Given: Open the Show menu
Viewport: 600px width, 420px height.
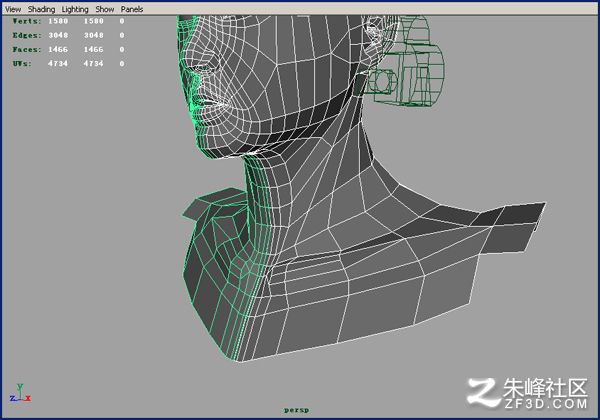Looking at the screenshot, I should pos(104,9).
